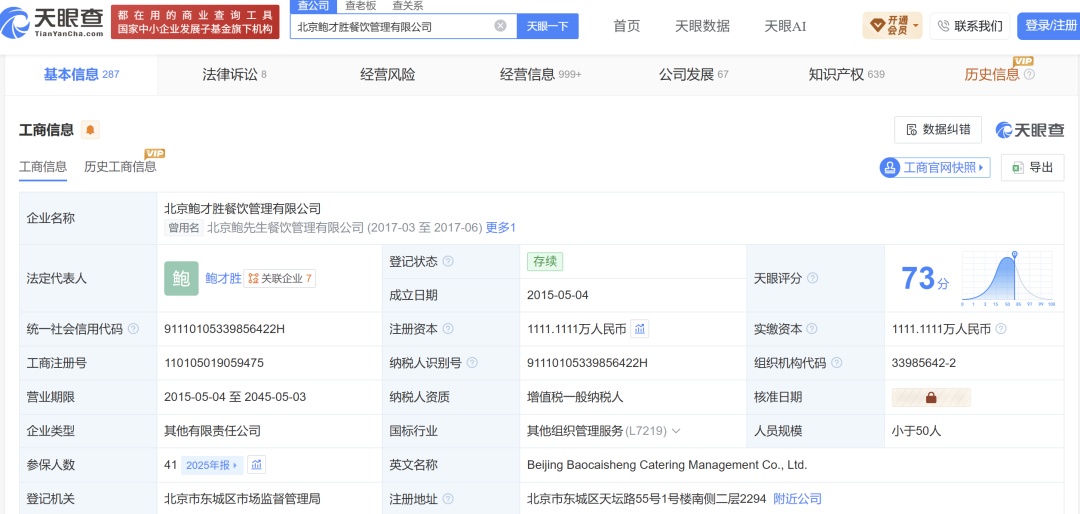Screen dimensions: 1080x514
Task: Select the 公司发展 tab
Action: [694, 74]
